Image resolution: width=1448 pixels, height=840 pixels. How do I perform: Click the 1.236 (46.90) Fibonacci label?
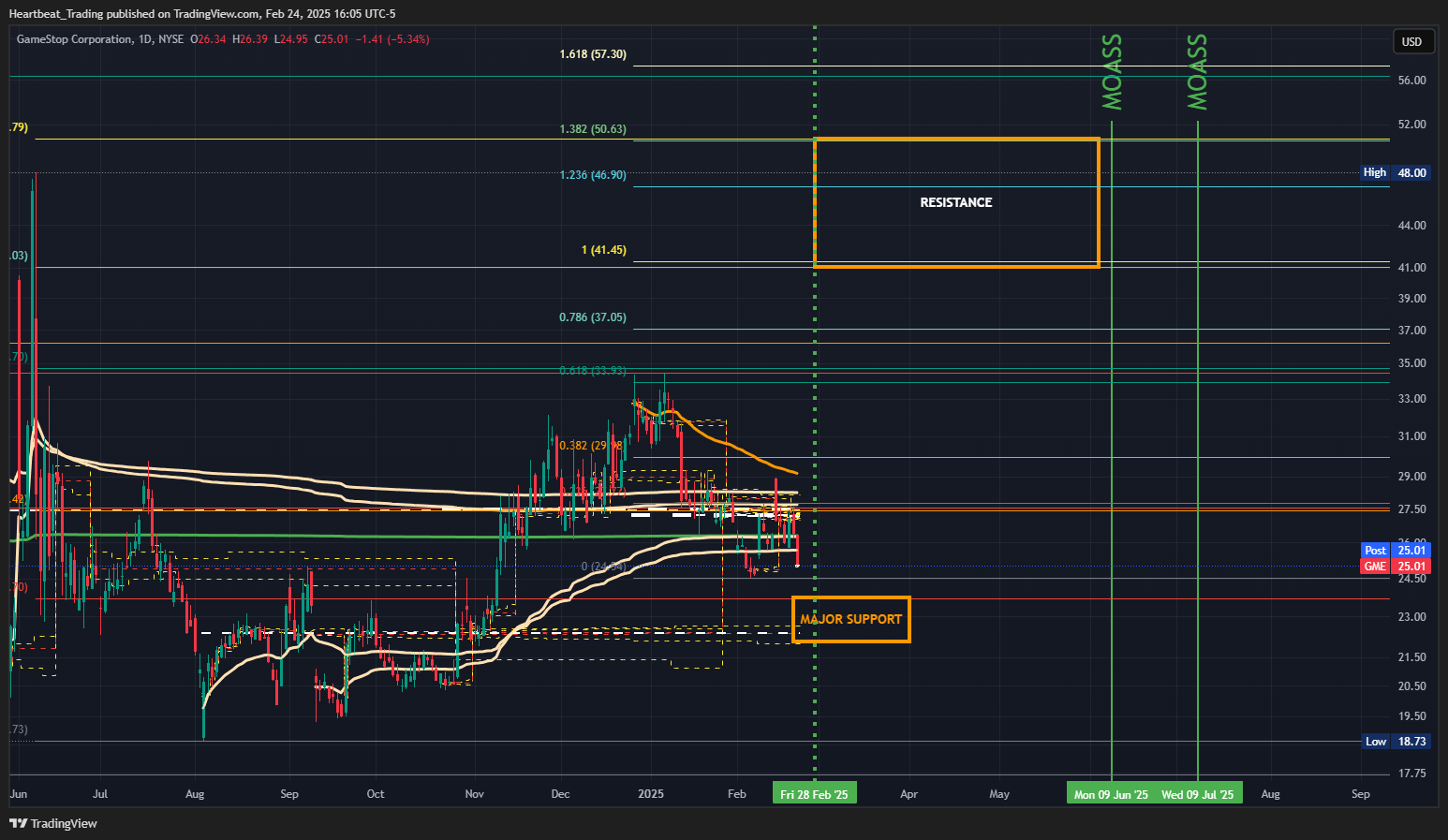click(x=593, y=175)
